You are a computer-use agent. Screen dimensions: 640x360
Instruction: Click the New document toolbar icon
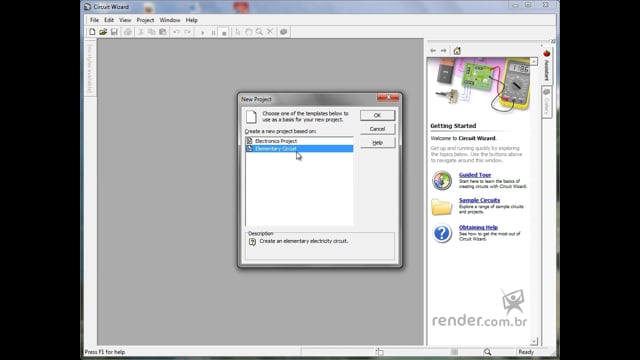coord(92,32)
